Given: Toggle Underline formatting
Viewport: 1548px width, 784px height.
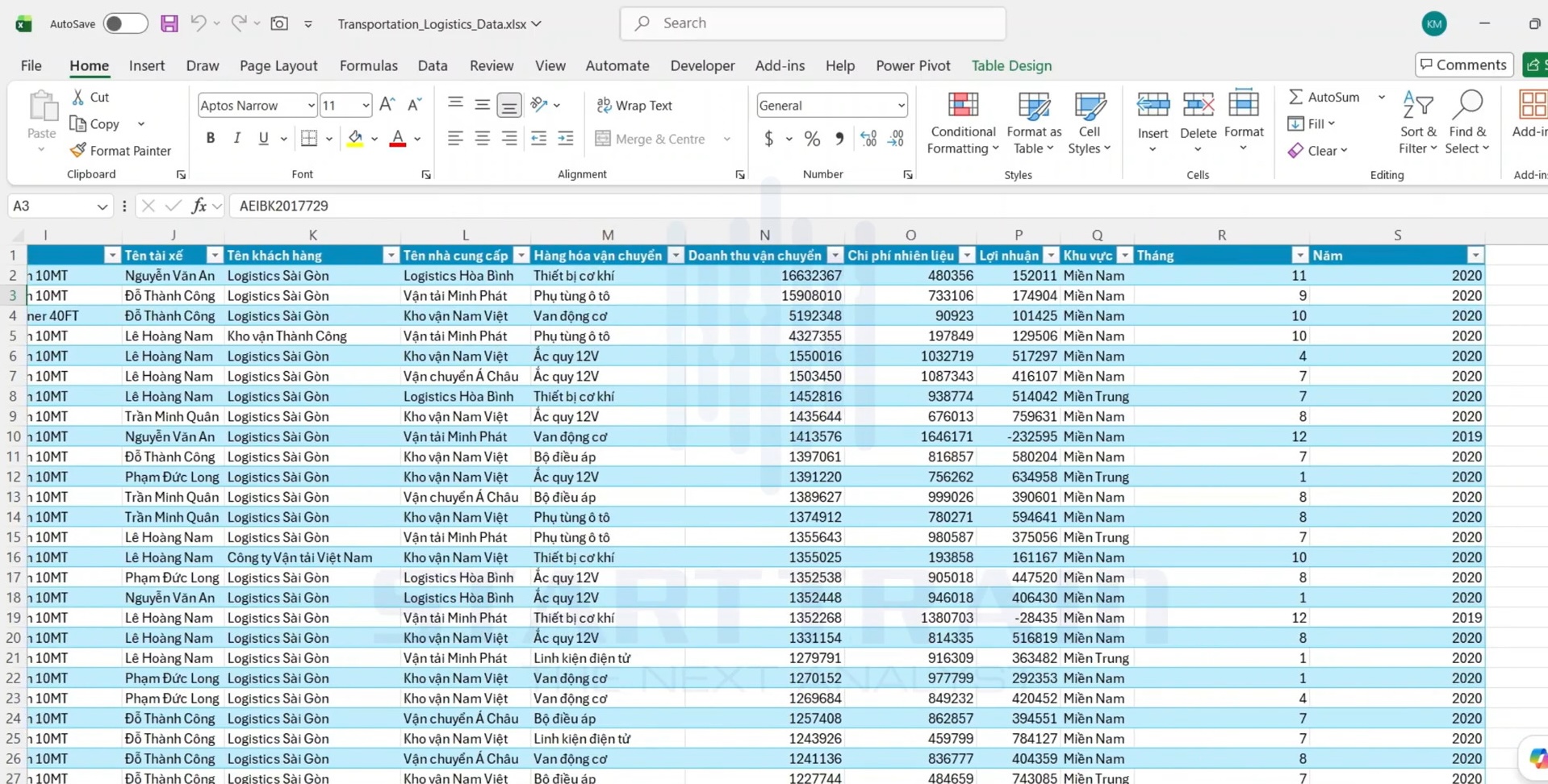Looking at the screenshot, I should 263,139.
